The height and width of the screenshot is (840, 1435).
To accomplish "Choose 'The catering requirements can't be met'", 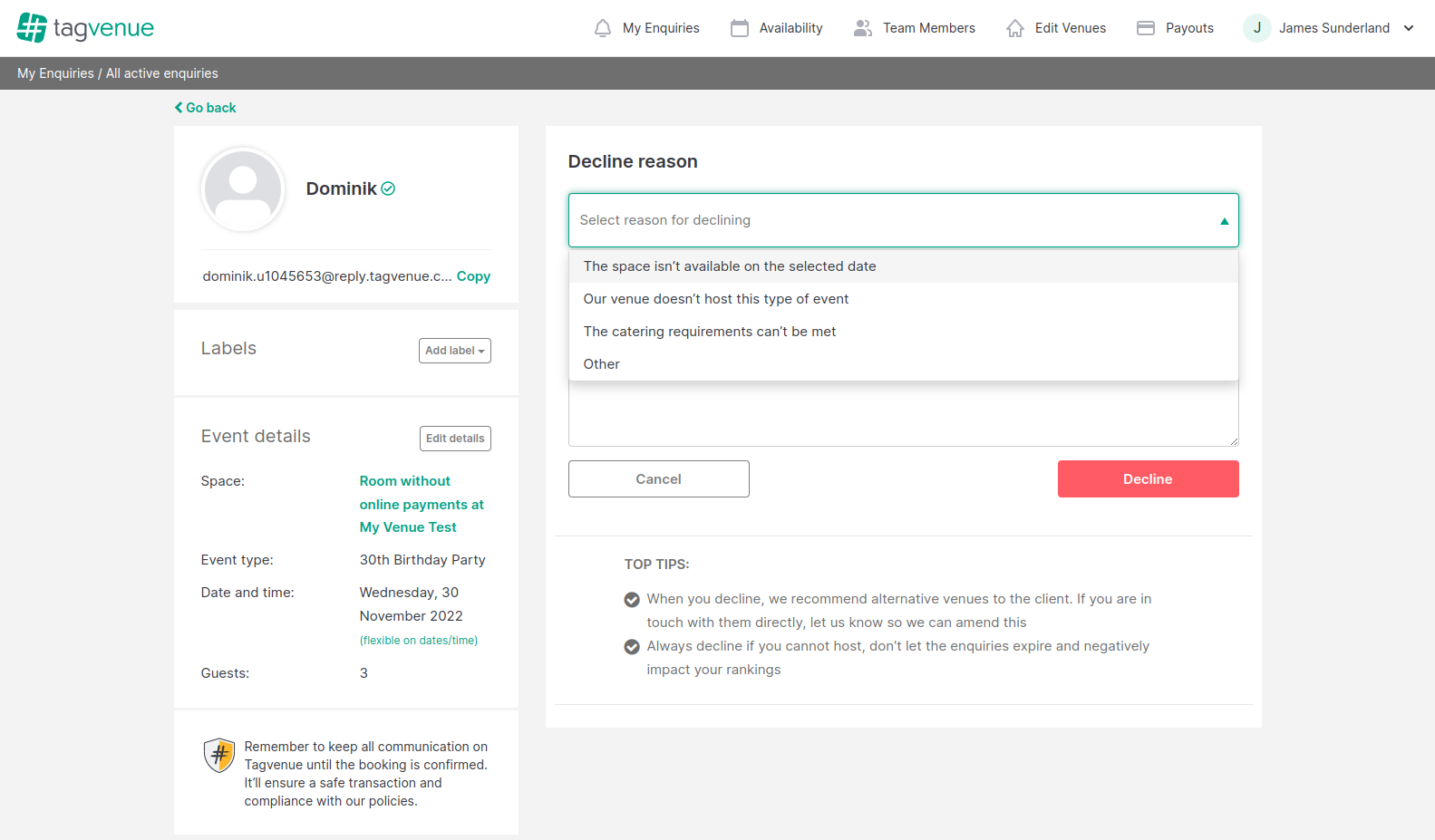I will click(903, 332).
